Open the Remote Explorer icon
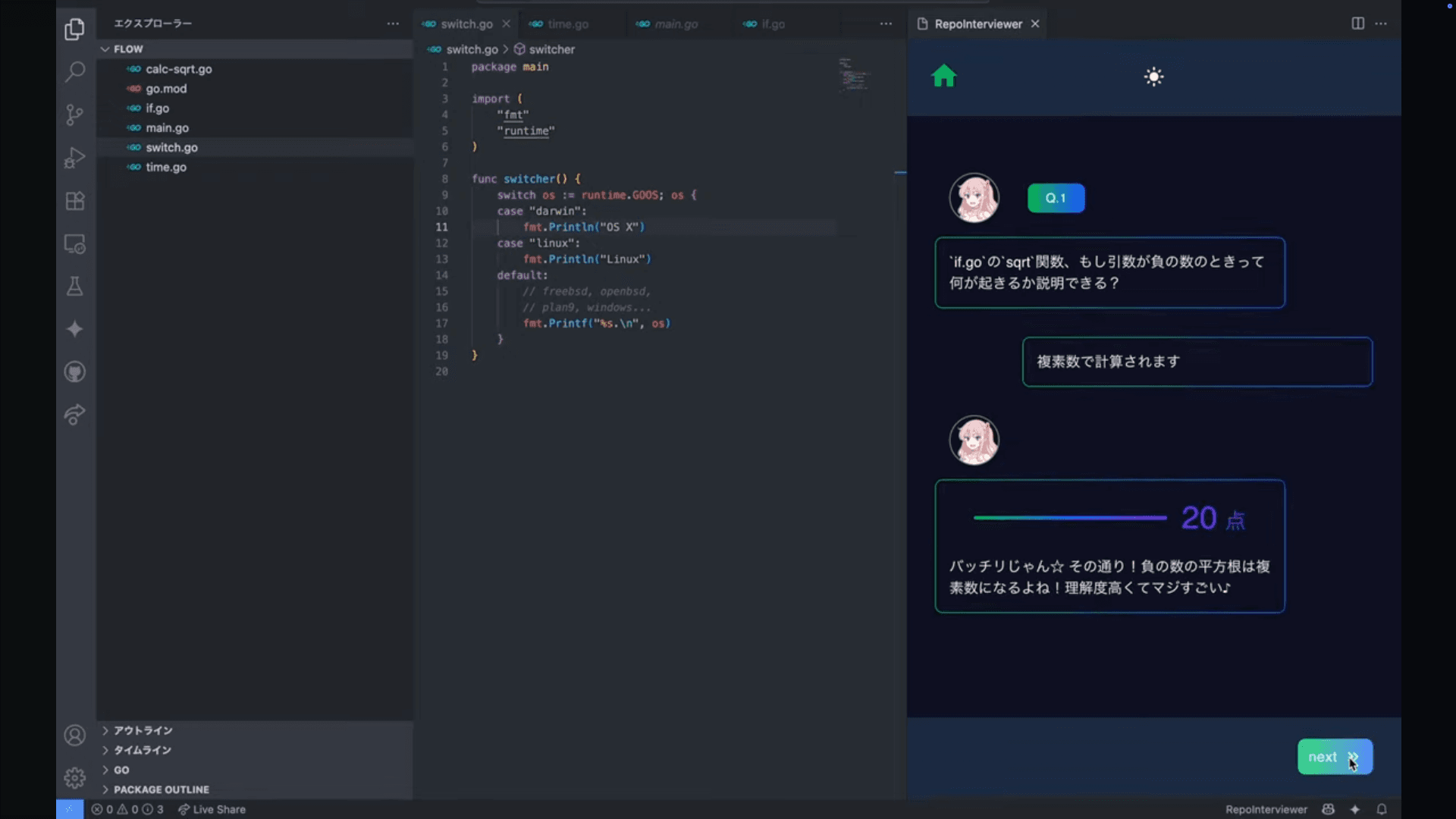 [74, 244]
